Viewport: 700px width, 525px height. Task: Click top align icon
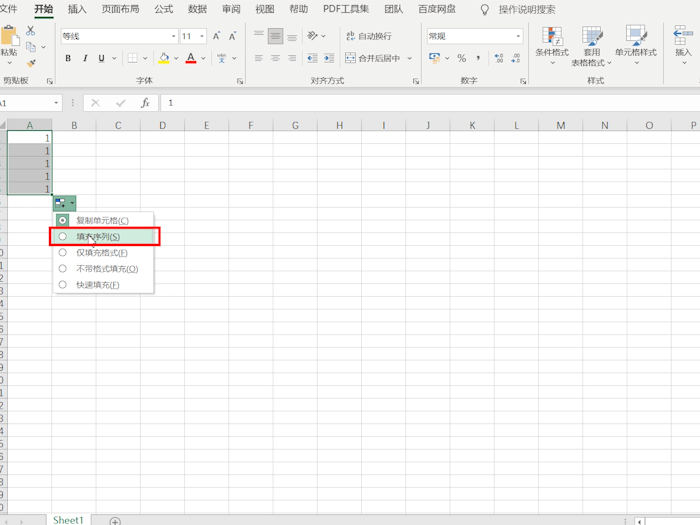[258, 36]
